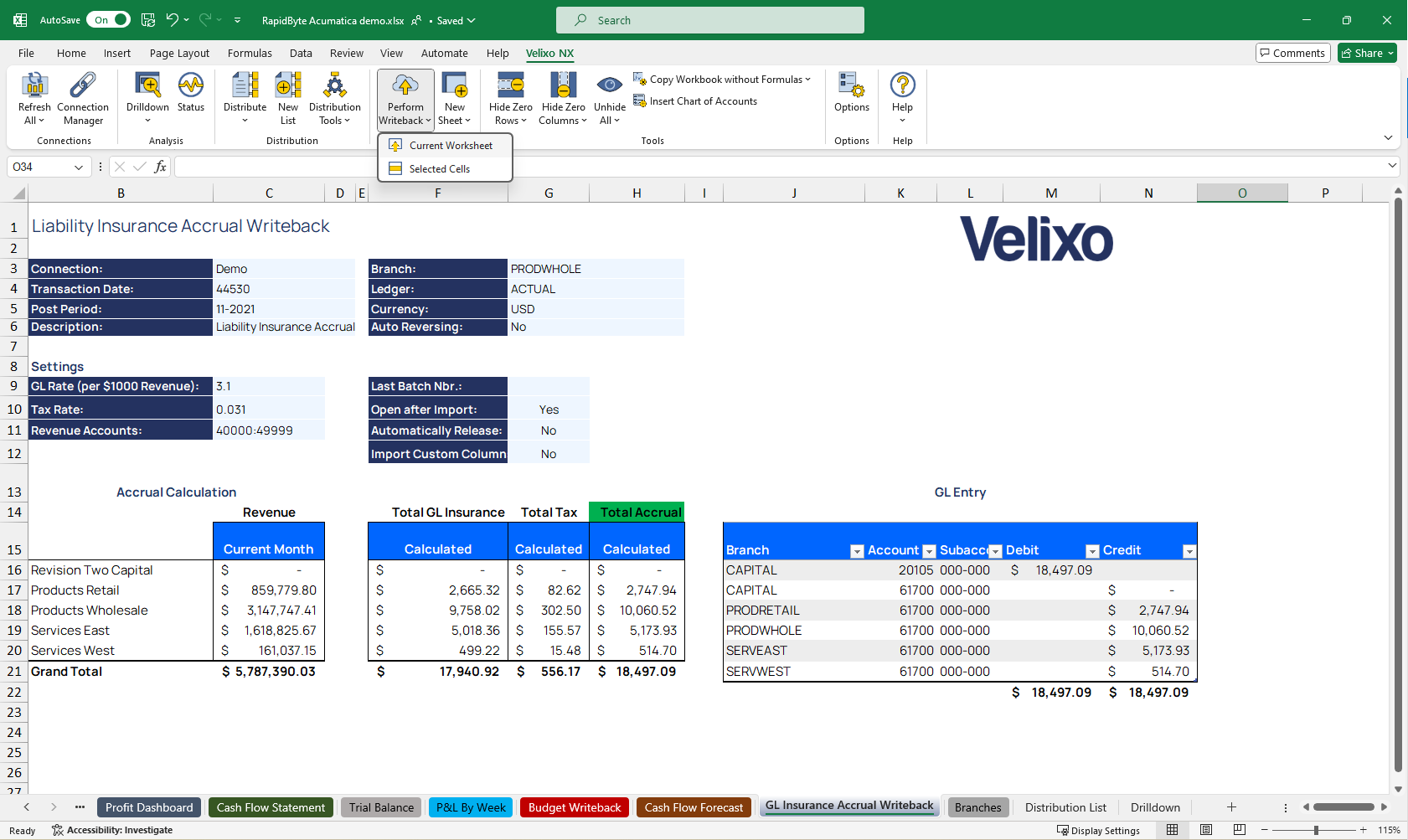Click the zoom out minus button
The height and width of the screenshot is (840, 1408).
(x=1264, y=830)
